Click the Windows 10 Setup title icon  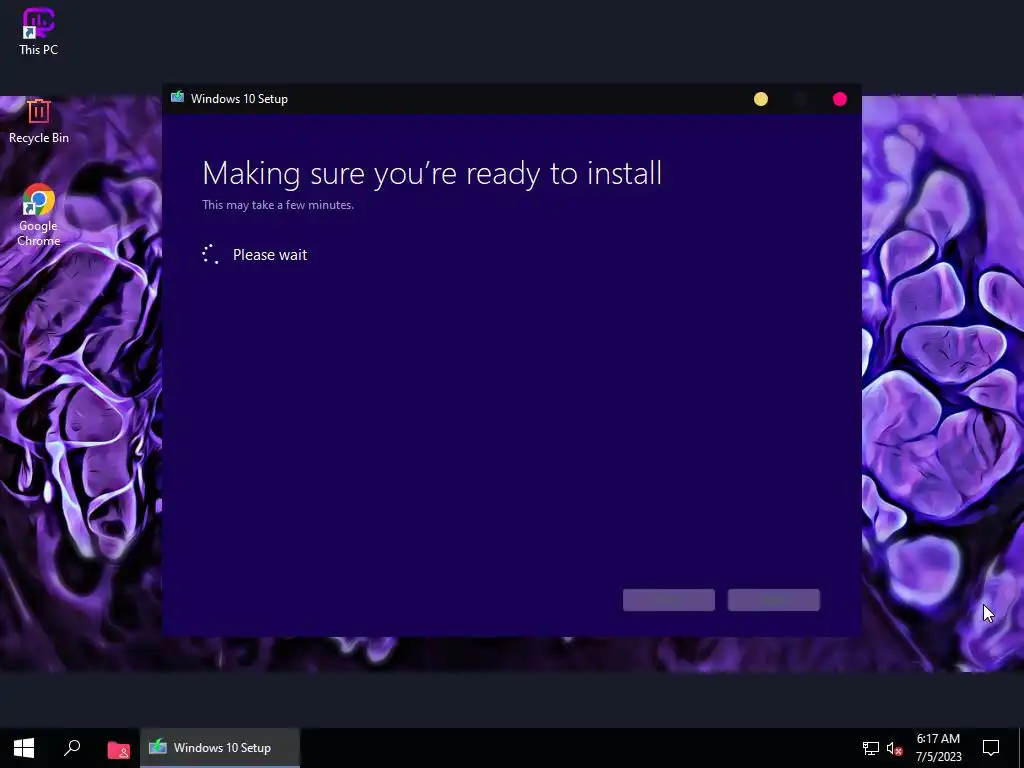(177, 98)
